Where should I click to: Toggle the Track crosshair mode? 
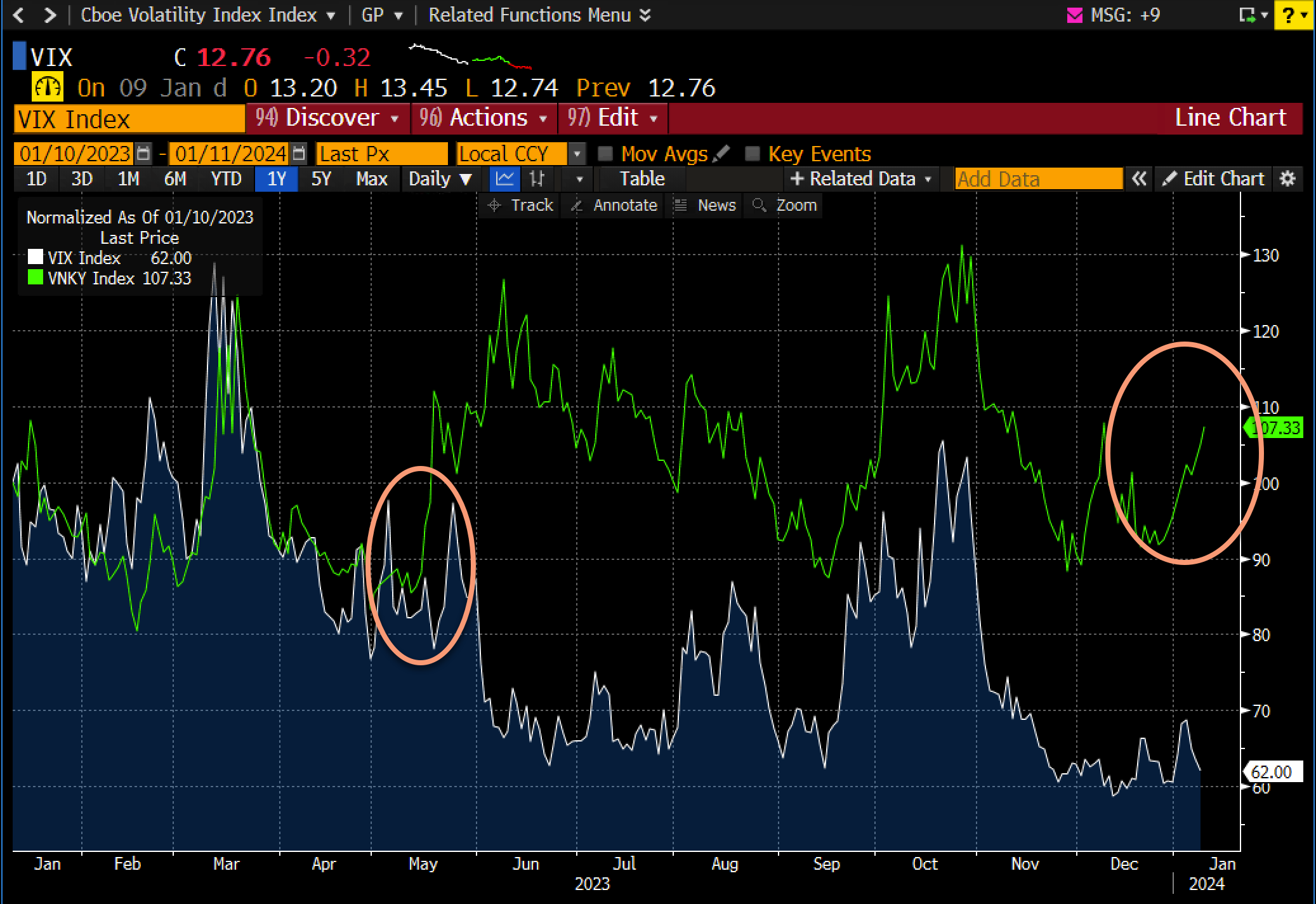(520, 205)
